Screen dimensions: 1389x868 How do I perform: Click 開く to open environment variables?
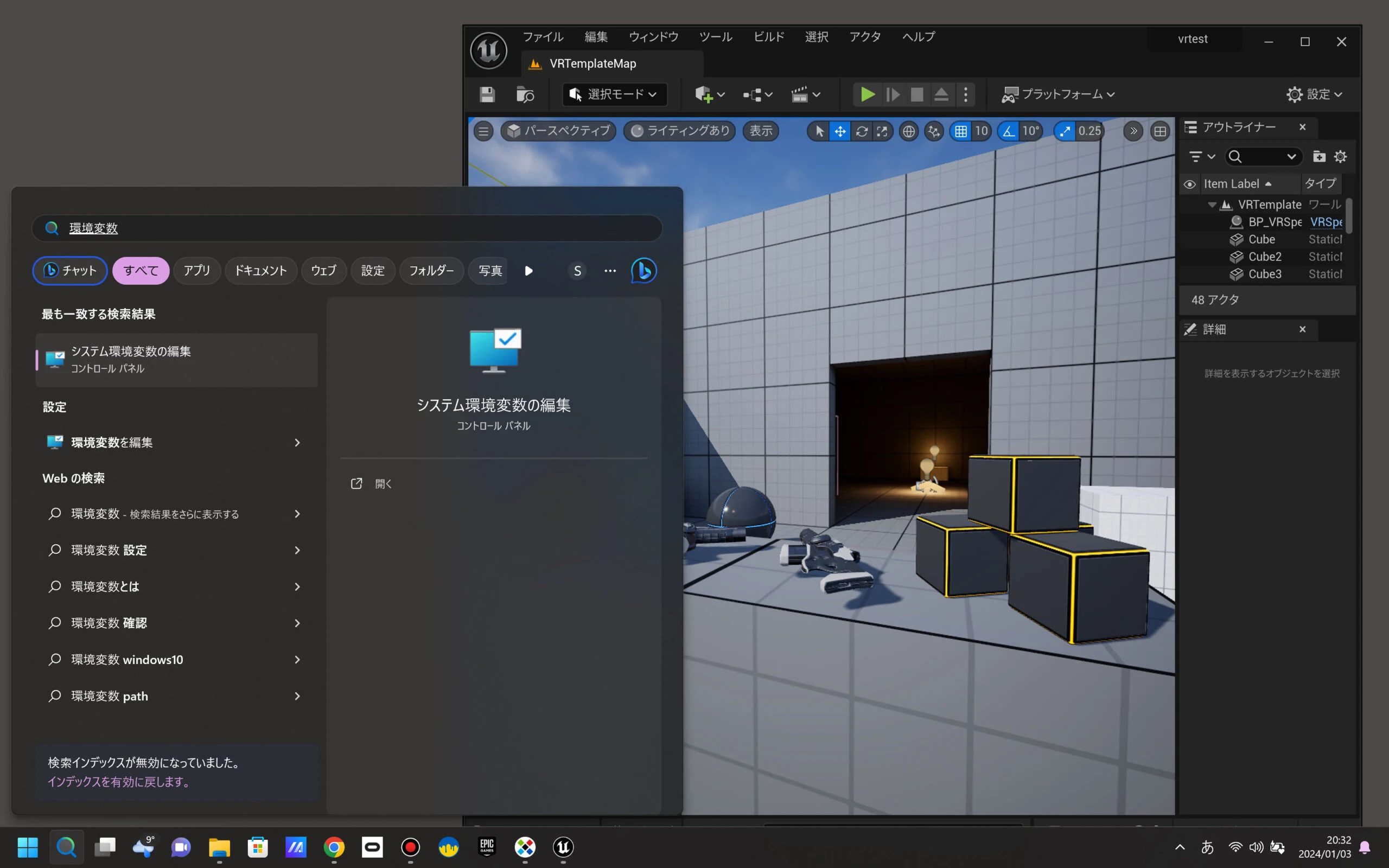pyautogui.click(x=383, y=484)
